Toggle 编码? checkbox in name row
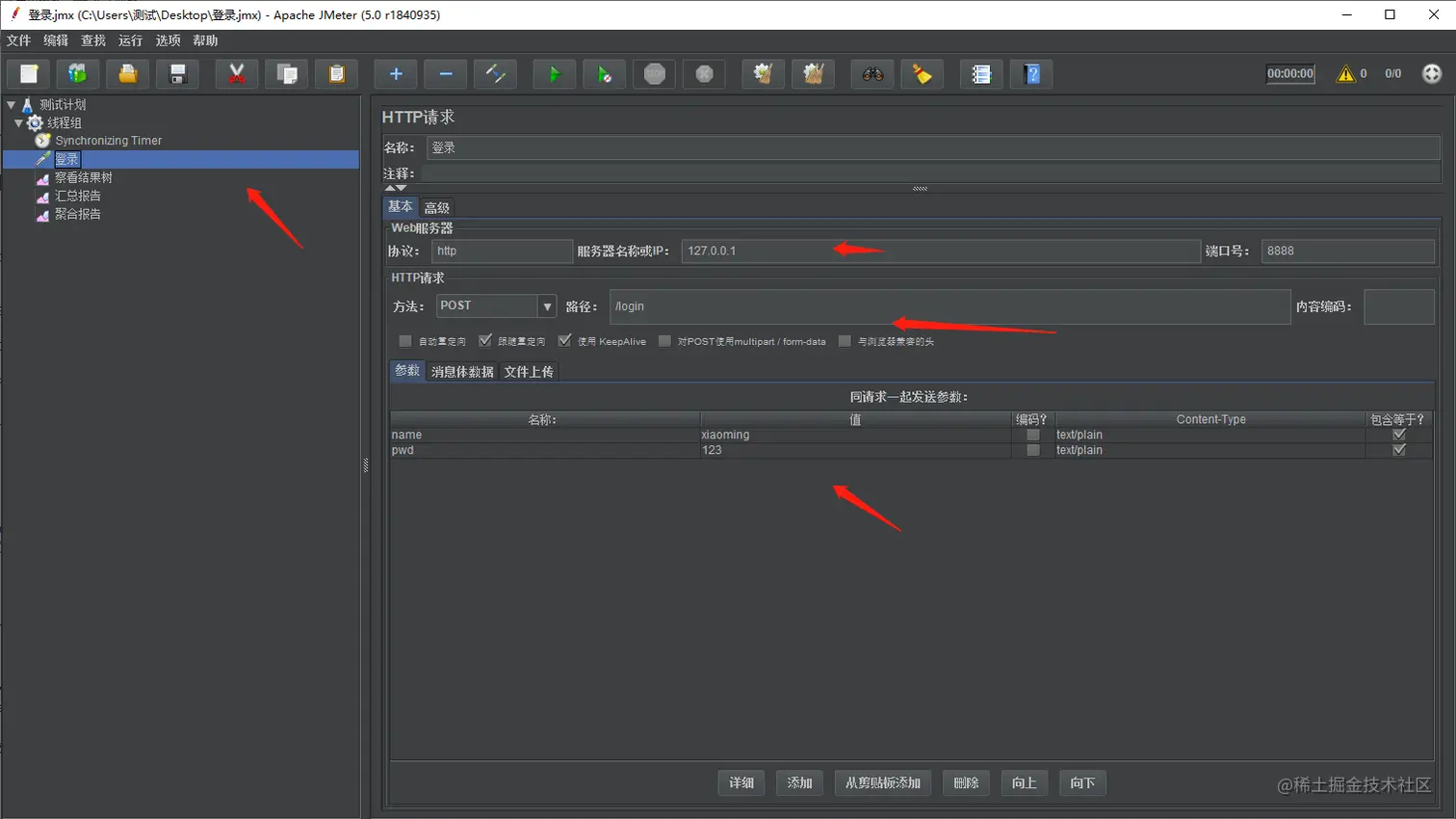Viewport: 1456px width, 819px height. pyautogui.click(x=1033, y=435)
